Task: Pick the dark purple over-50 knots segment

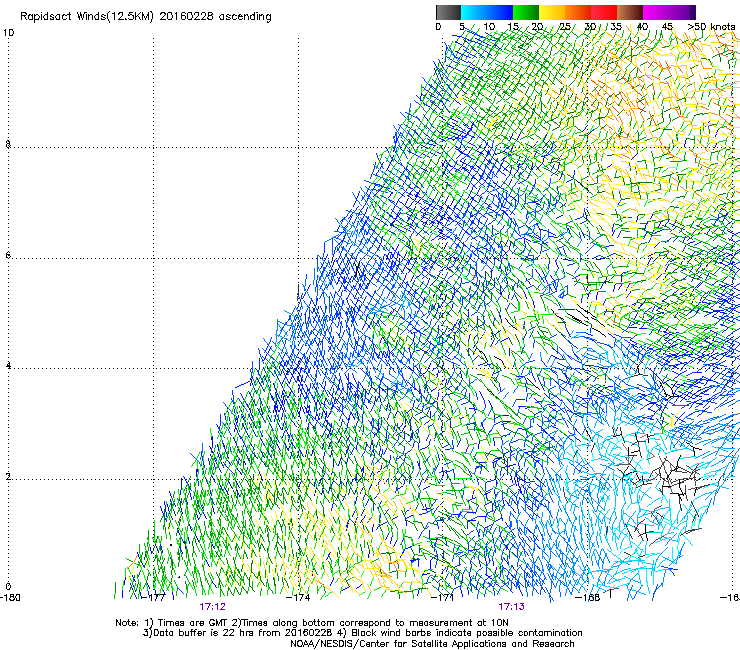Action: pos(693,12)
